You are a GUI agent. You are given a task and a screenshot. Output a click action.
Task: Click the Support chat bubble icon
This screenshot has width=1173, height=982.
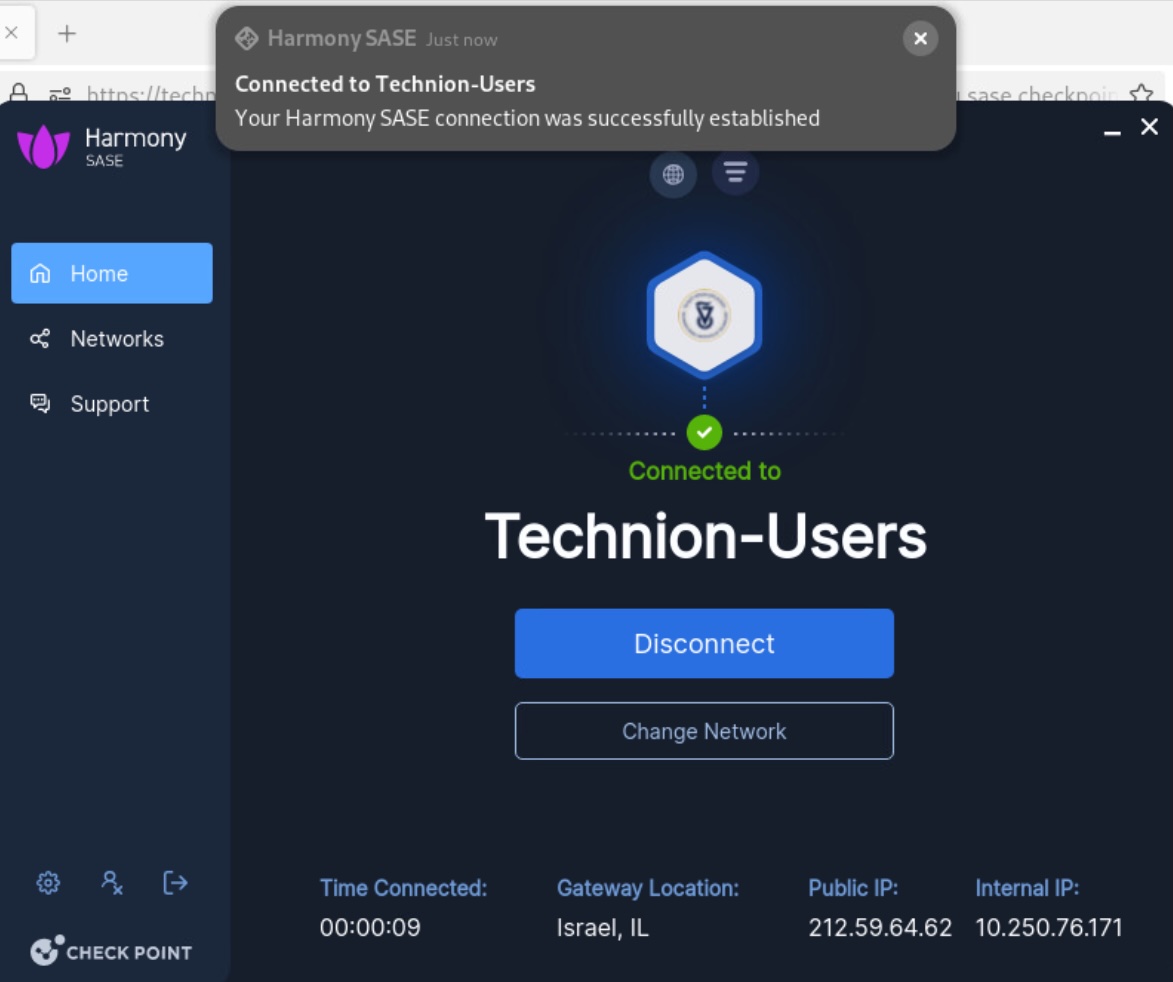pyautogui.click(x=40, y=404)
